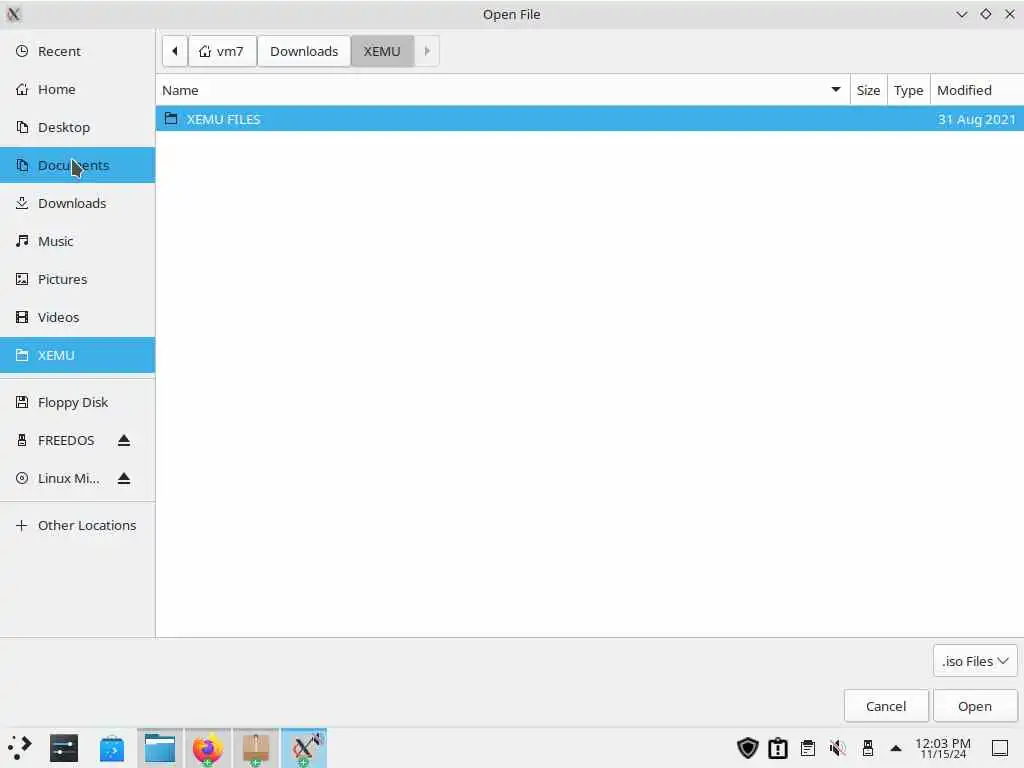Select XEMU breadcrumb segment

coord(382,51)
